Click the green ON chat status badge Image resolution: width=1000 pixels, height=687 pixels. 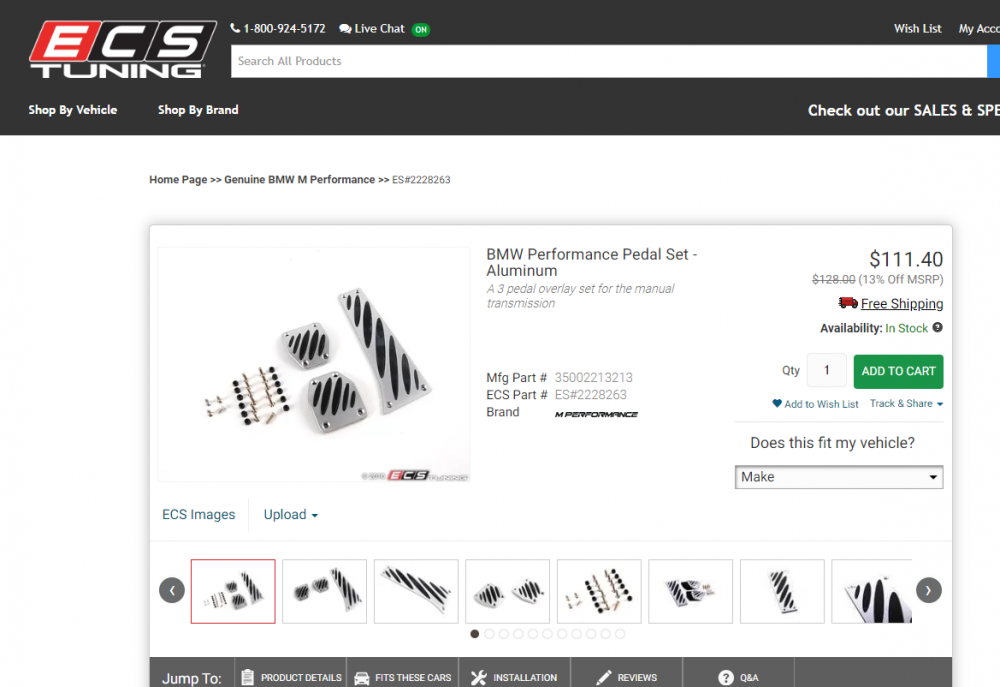pos(421,29)
